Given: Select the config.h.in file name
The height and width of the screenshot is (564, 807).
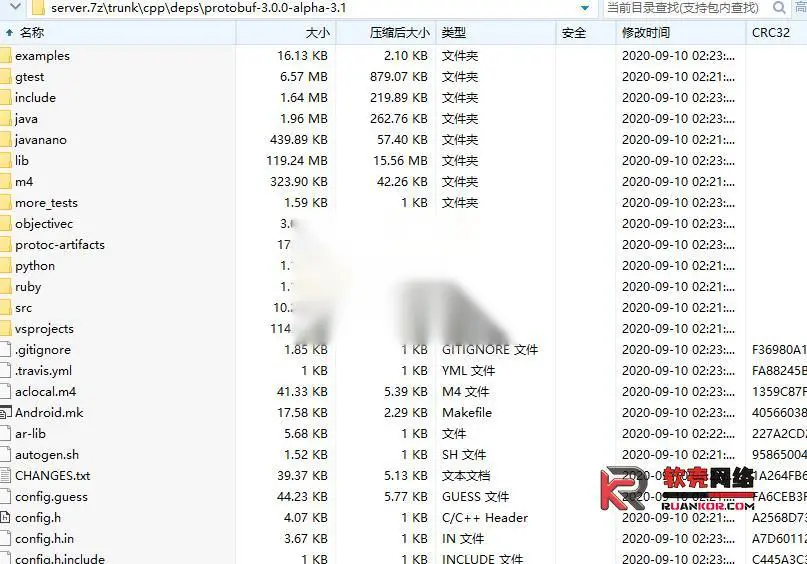Looking at the screenshot, I should (x=44, y=539).
